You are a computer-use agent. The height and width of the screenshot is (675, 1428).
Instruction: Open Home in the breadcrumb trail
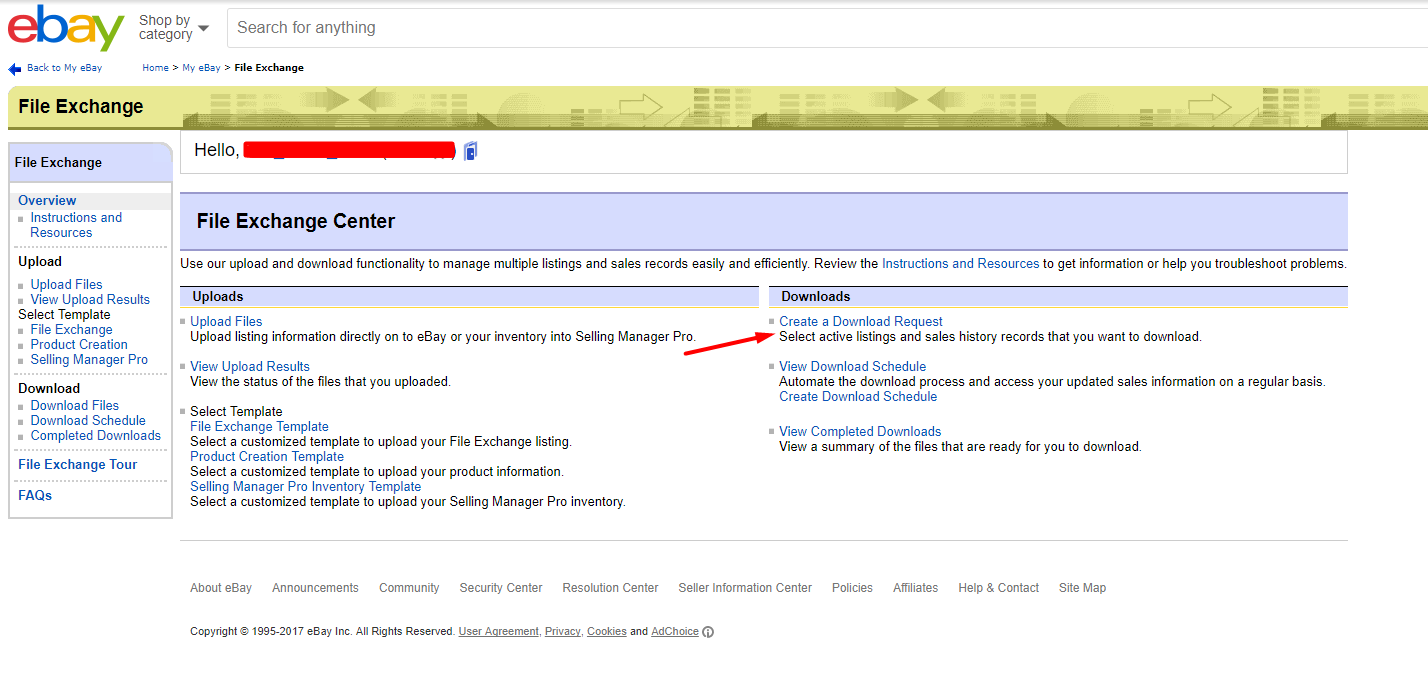point(155,68)
